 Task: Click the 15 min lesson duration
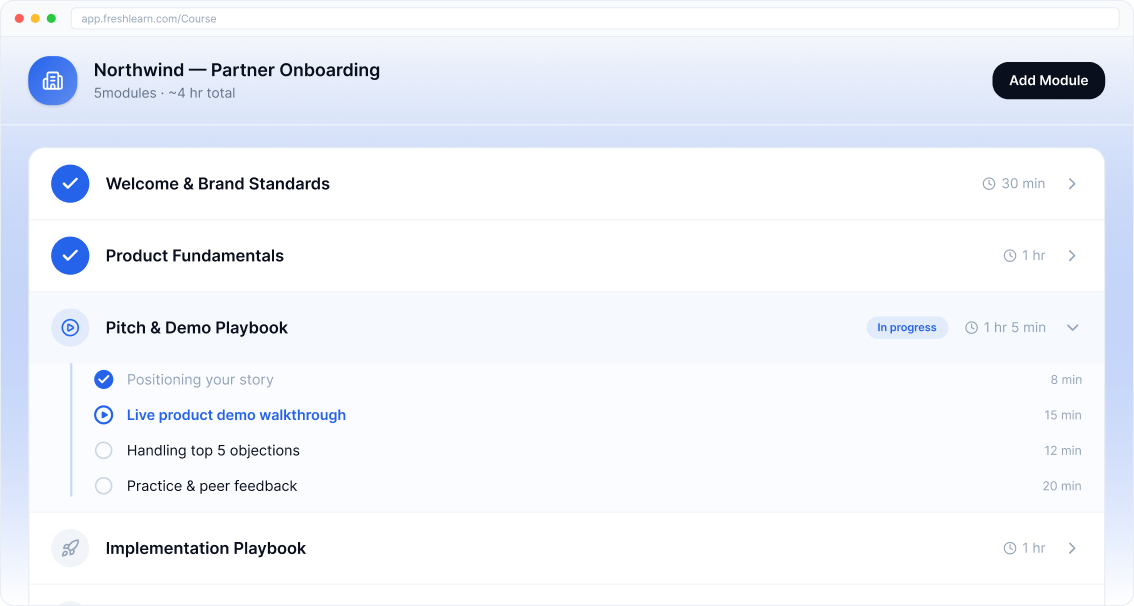[x=1062, y=415]
